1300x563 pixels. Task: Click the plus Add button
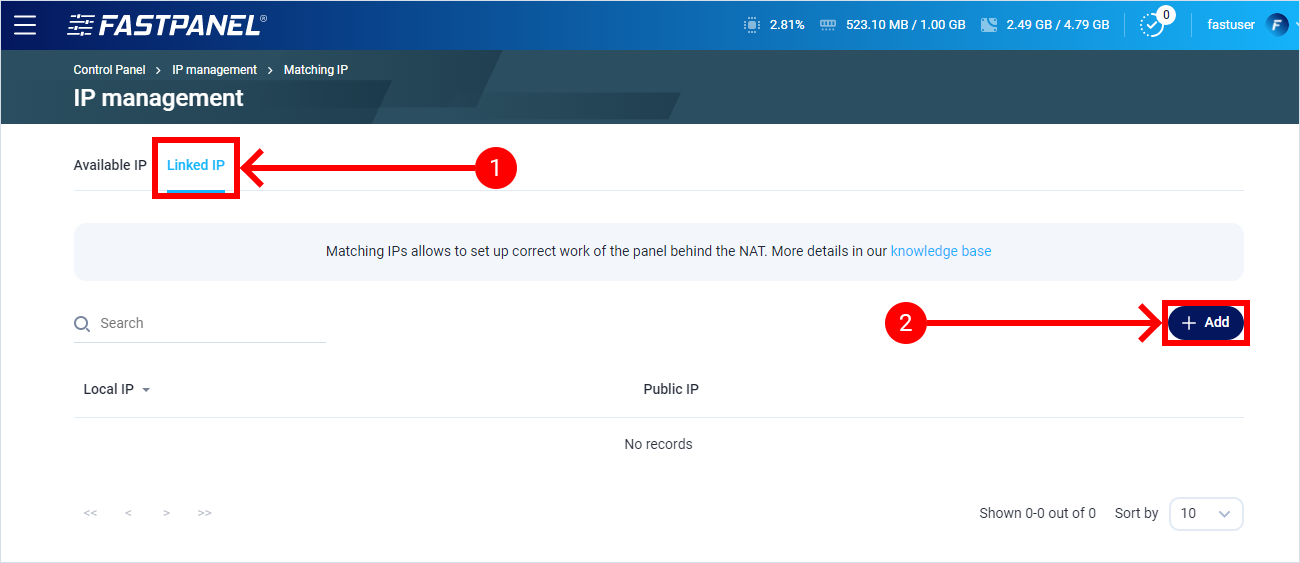[1206, 323]
